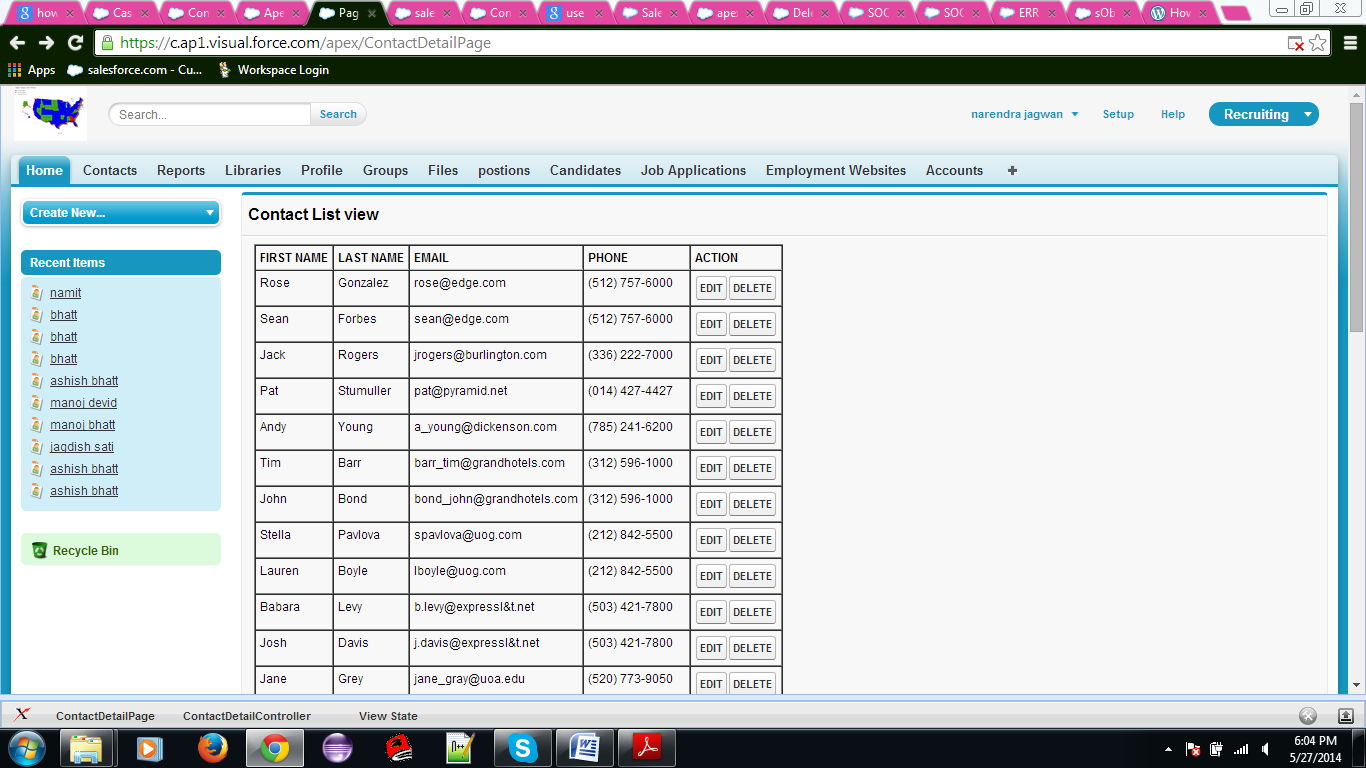Launch Windows Media Player from taskbar

pos(149,748)
